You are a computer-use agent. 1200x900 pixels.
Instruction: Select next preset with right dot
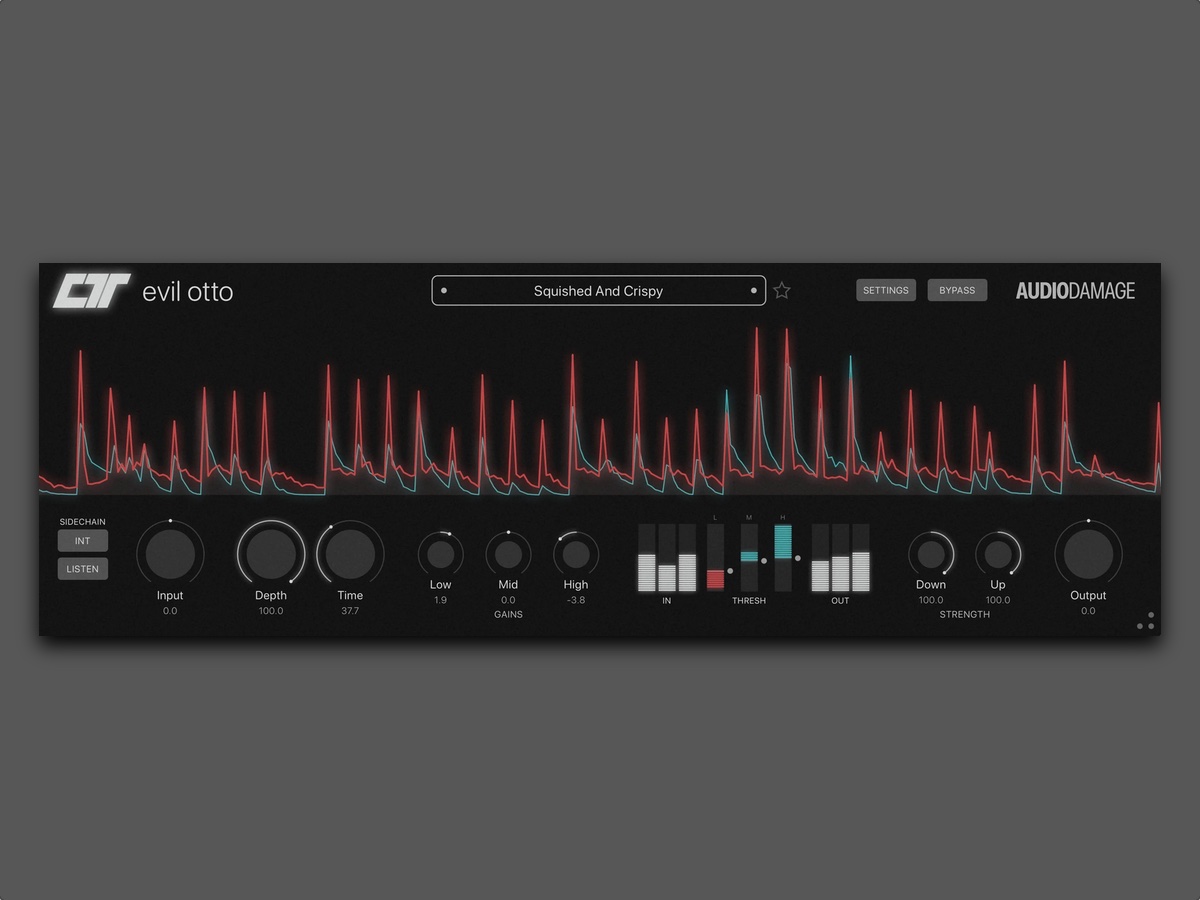click(753, 291)
